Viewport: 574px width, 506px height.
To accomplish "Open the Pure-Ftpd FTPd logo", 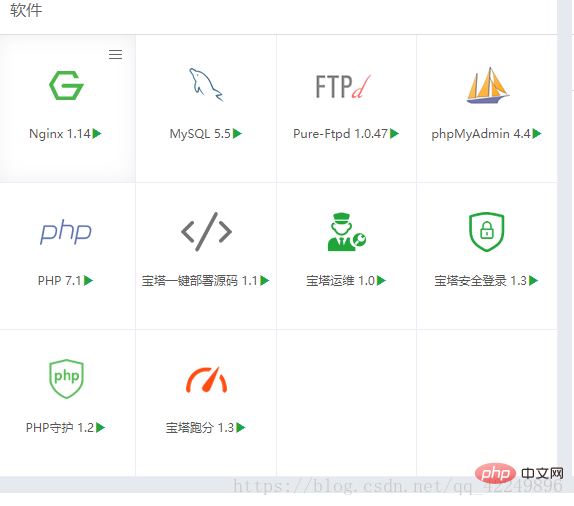I will pos(343,87).
